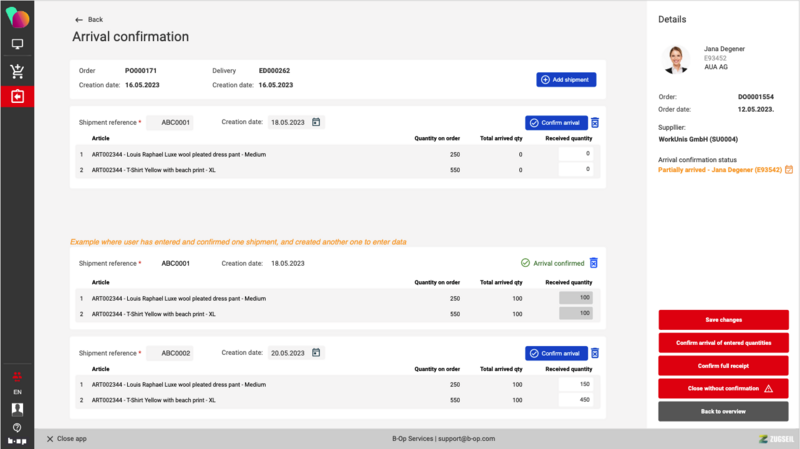Edit received quantity 450 in ABC0002 shipment

click(576, 400)
